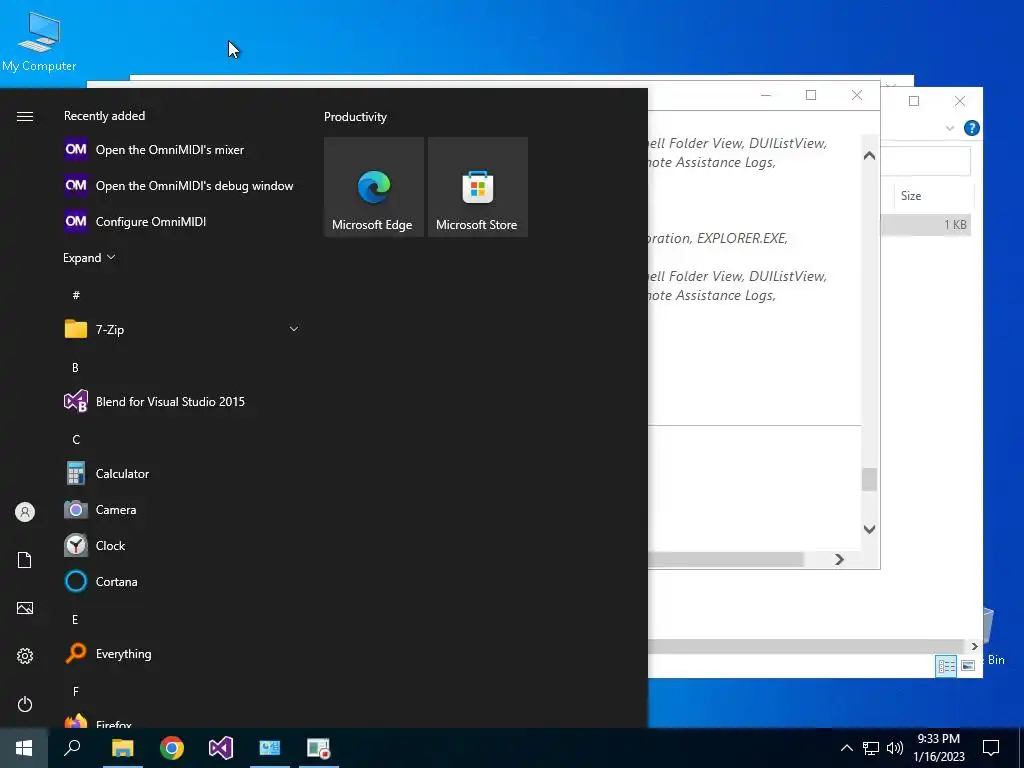The image size is (1024, 768).
Task: Open the taskbar app with red record dot
Action: point(319,748)
